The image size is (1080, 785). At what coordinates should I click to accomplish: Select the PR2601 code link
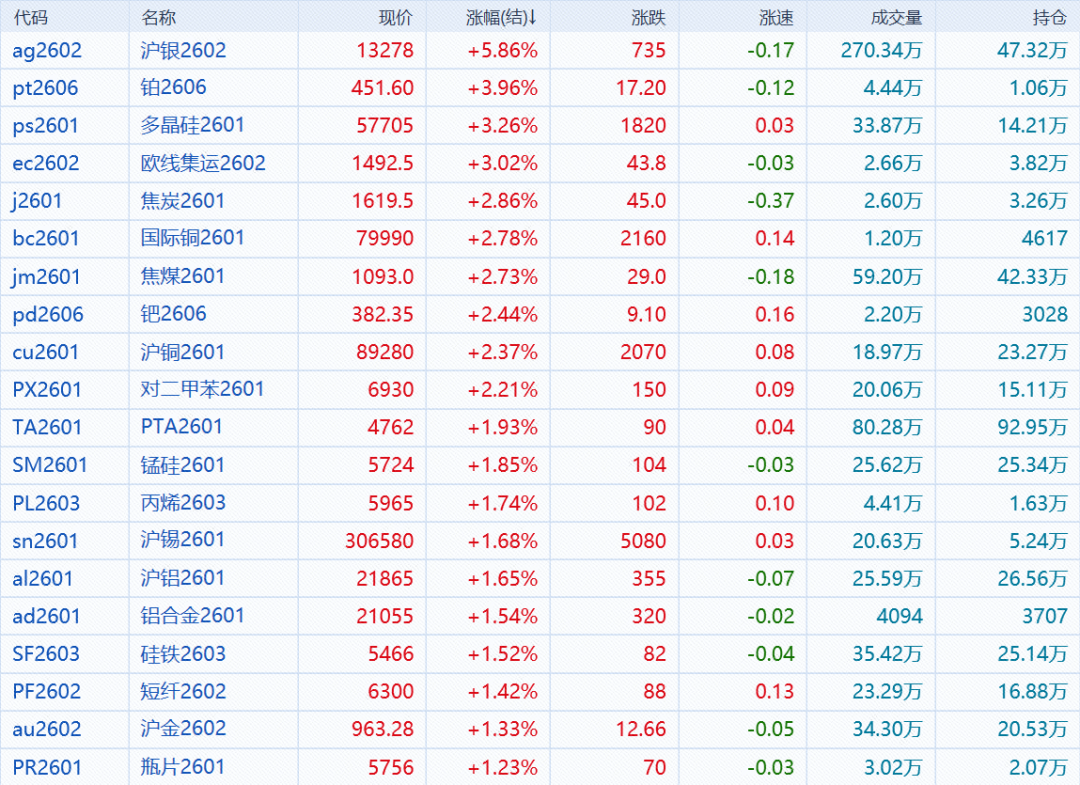tap(47, 767)
